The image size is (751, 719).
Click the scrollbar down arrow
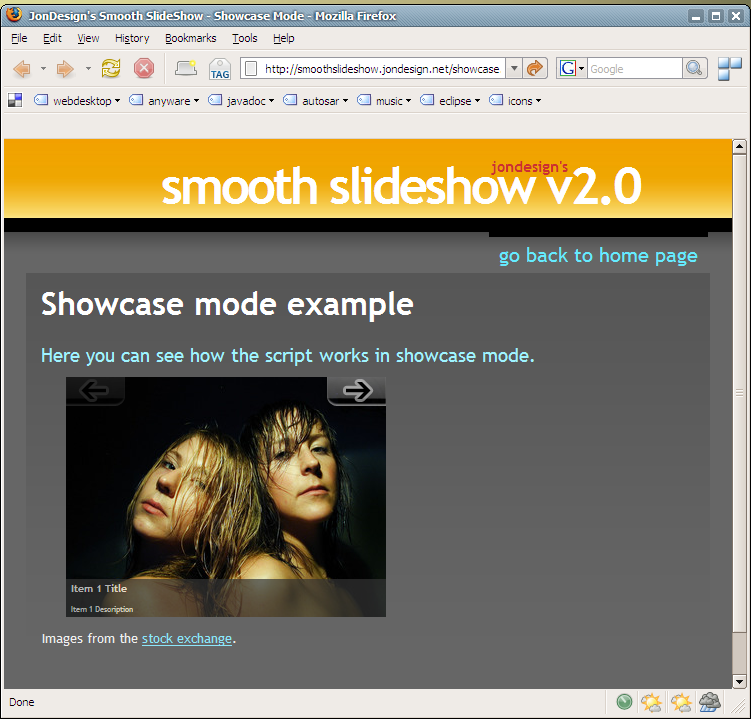739,681
